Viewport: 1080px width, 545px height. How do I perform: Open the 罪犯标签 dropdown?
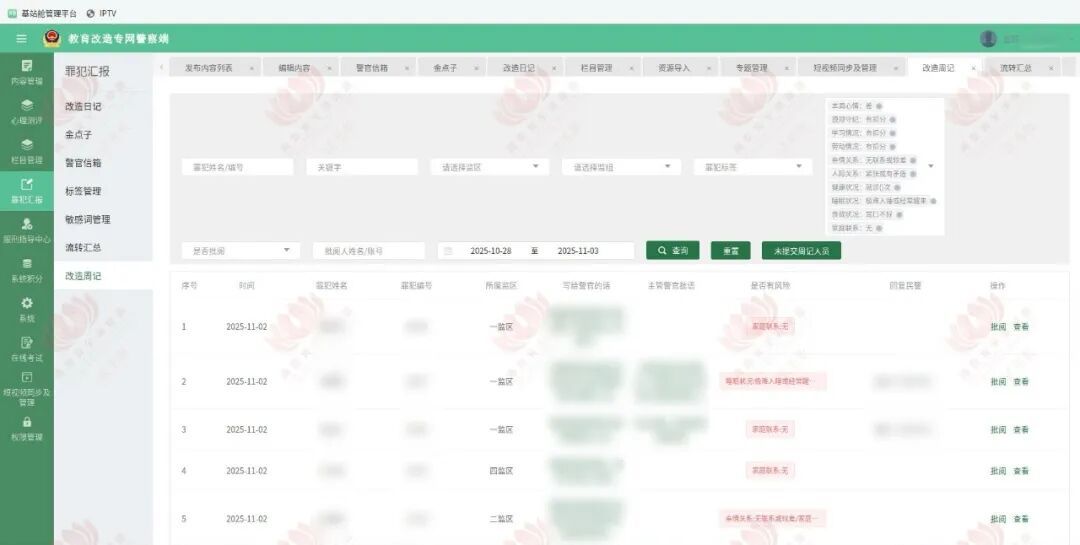753,167
